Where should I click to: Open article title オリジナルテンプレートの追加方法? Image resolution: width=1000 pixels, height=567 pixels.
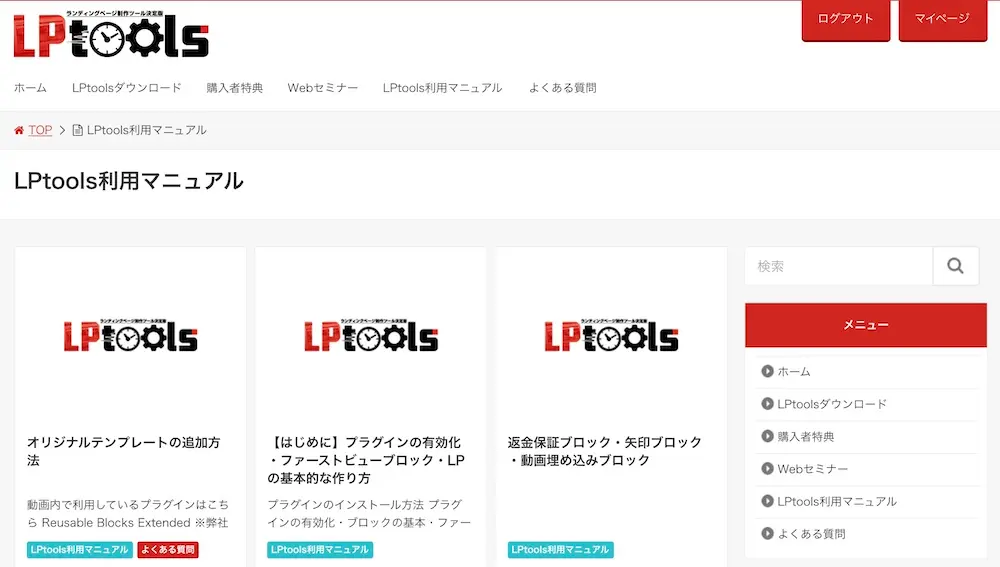click(124, 451)
